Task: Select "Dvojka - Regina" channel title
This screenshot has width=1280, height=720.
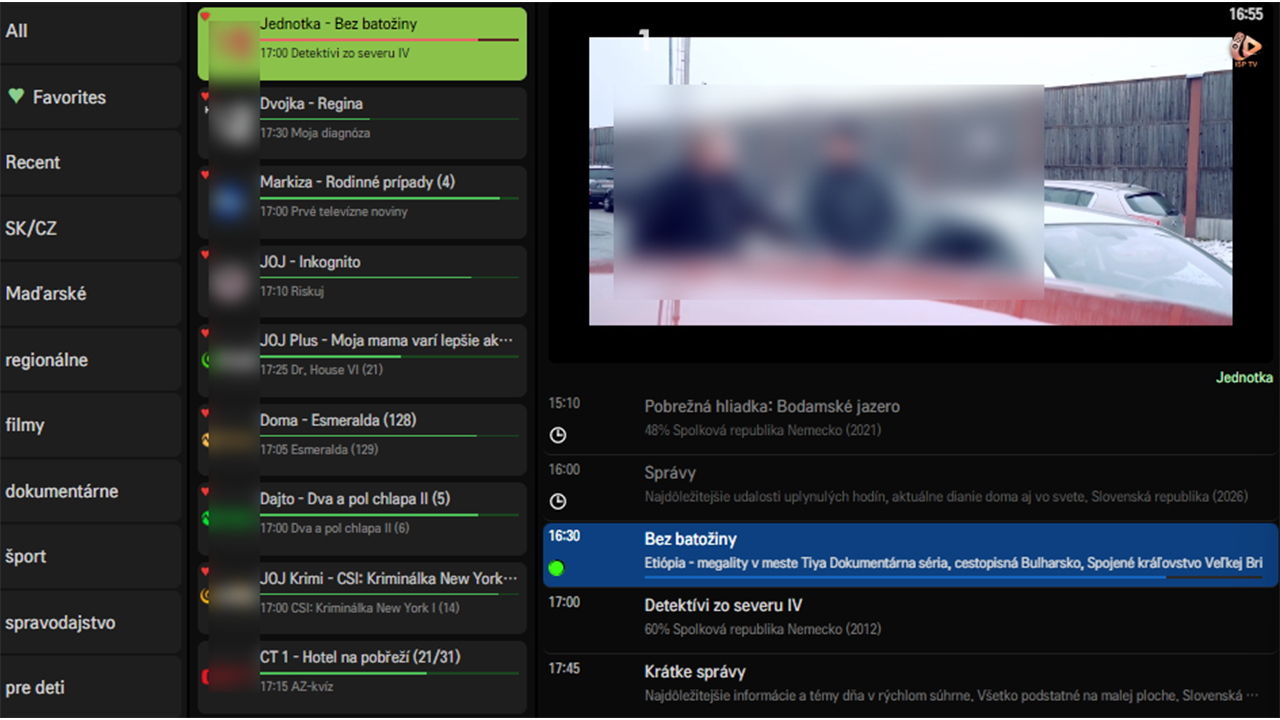Action: click(x=311, y=103)
